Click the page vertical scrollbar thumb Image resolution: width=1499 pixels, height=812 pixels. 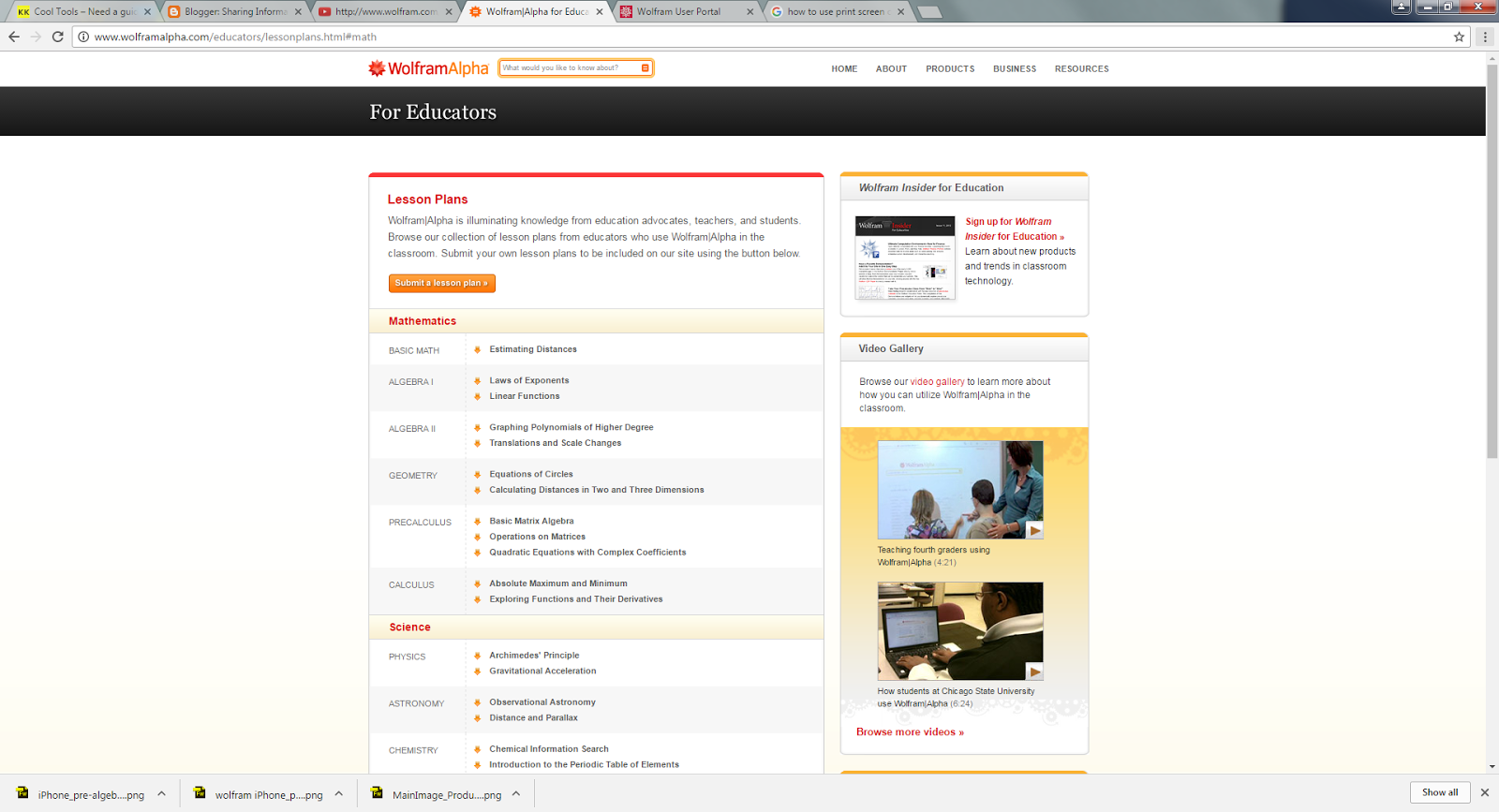[1492, 261]
